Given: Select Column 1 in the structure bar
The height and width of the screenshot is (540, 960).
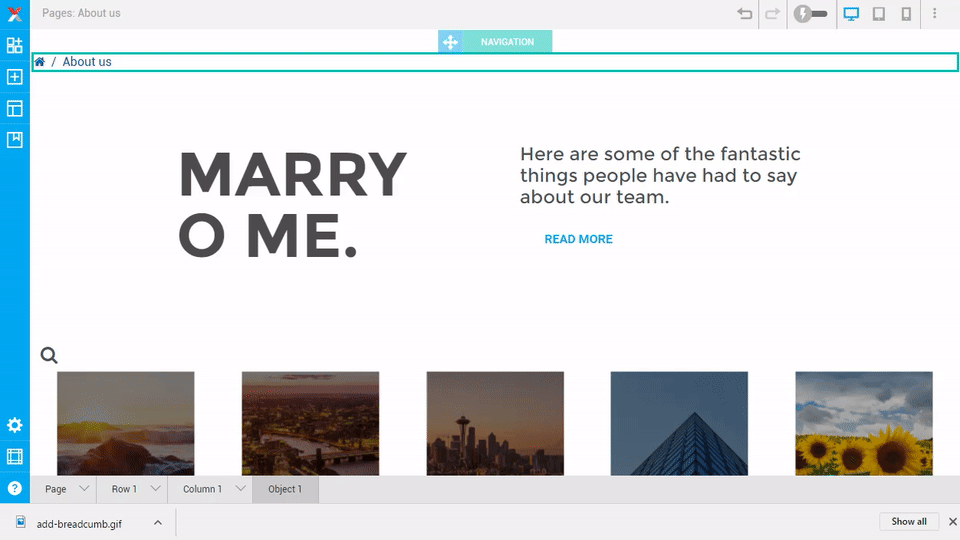Looking at the screenshot, I should pos(202,489).
